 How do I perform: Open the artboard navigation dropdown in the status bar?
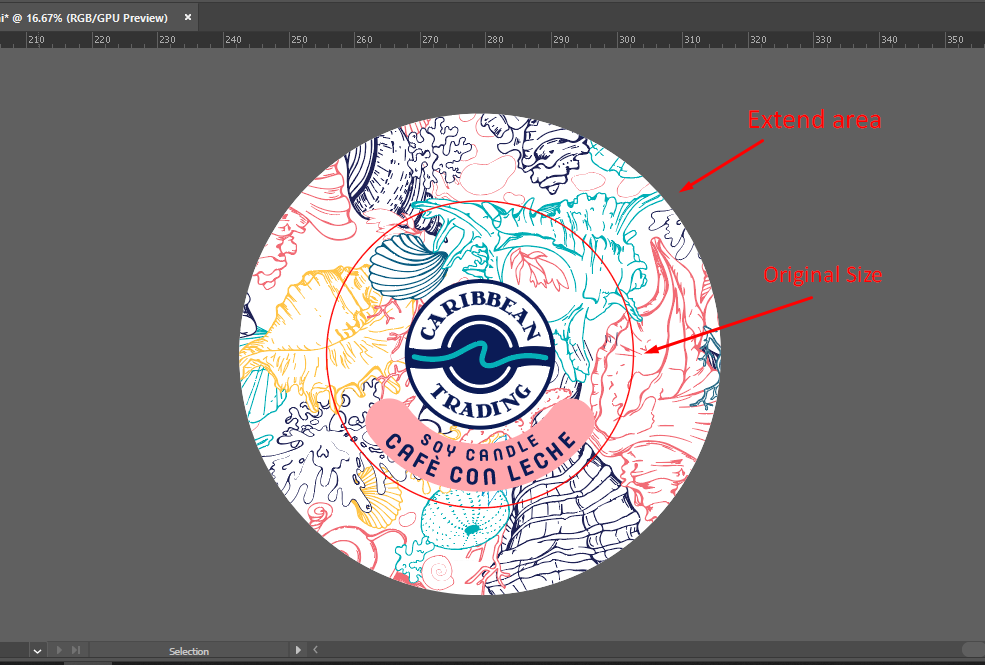coord(37,651)
